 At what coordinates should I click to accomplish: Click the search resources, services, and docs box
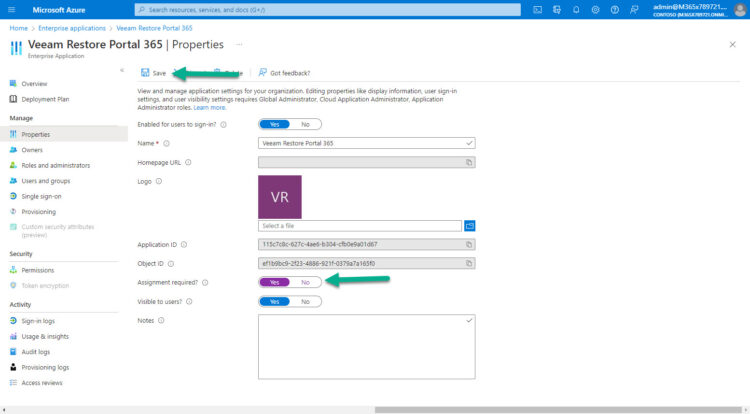(x=328, y=10)
